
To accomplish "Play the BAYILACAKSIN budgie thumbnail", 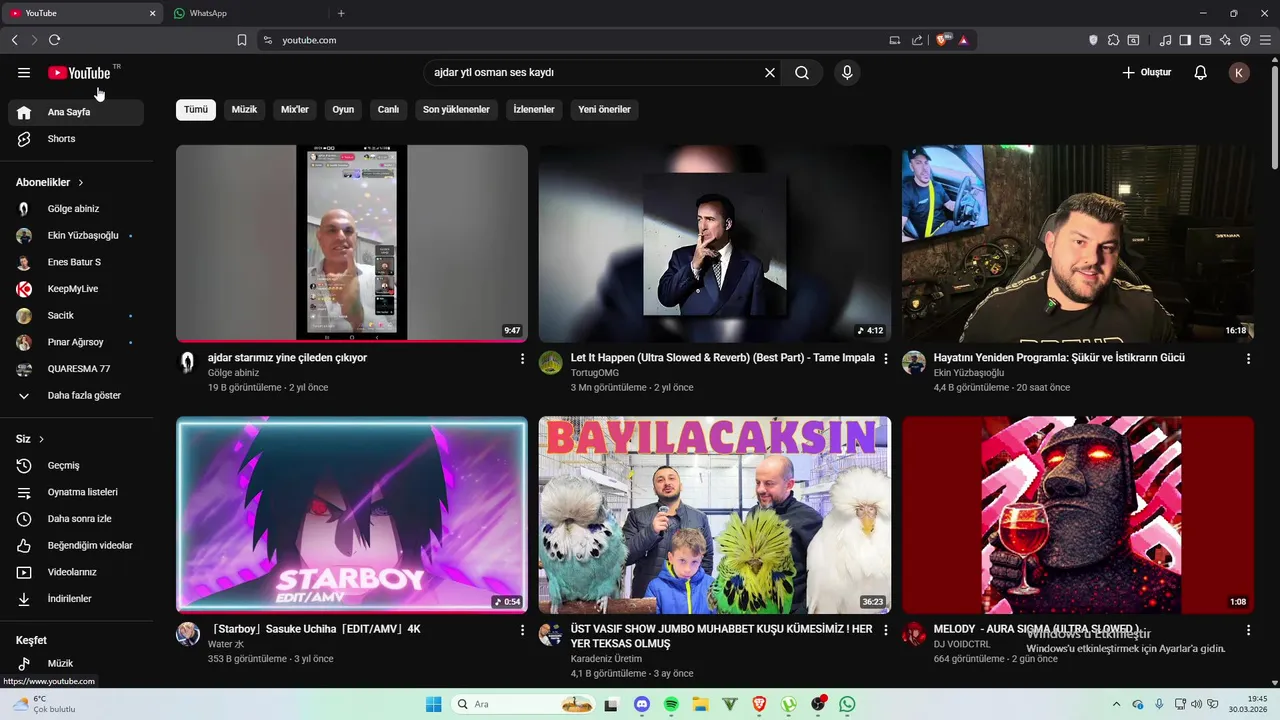I will 715,515.
